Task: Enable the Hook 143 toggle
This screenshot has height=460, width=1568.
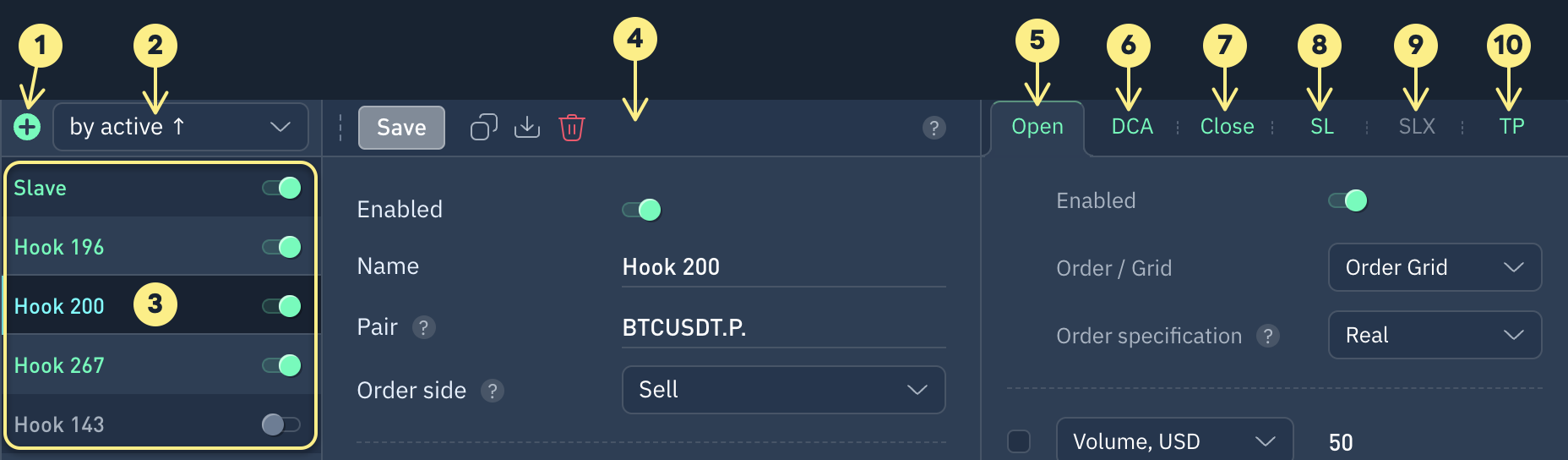Action: (x=281, y=424)
